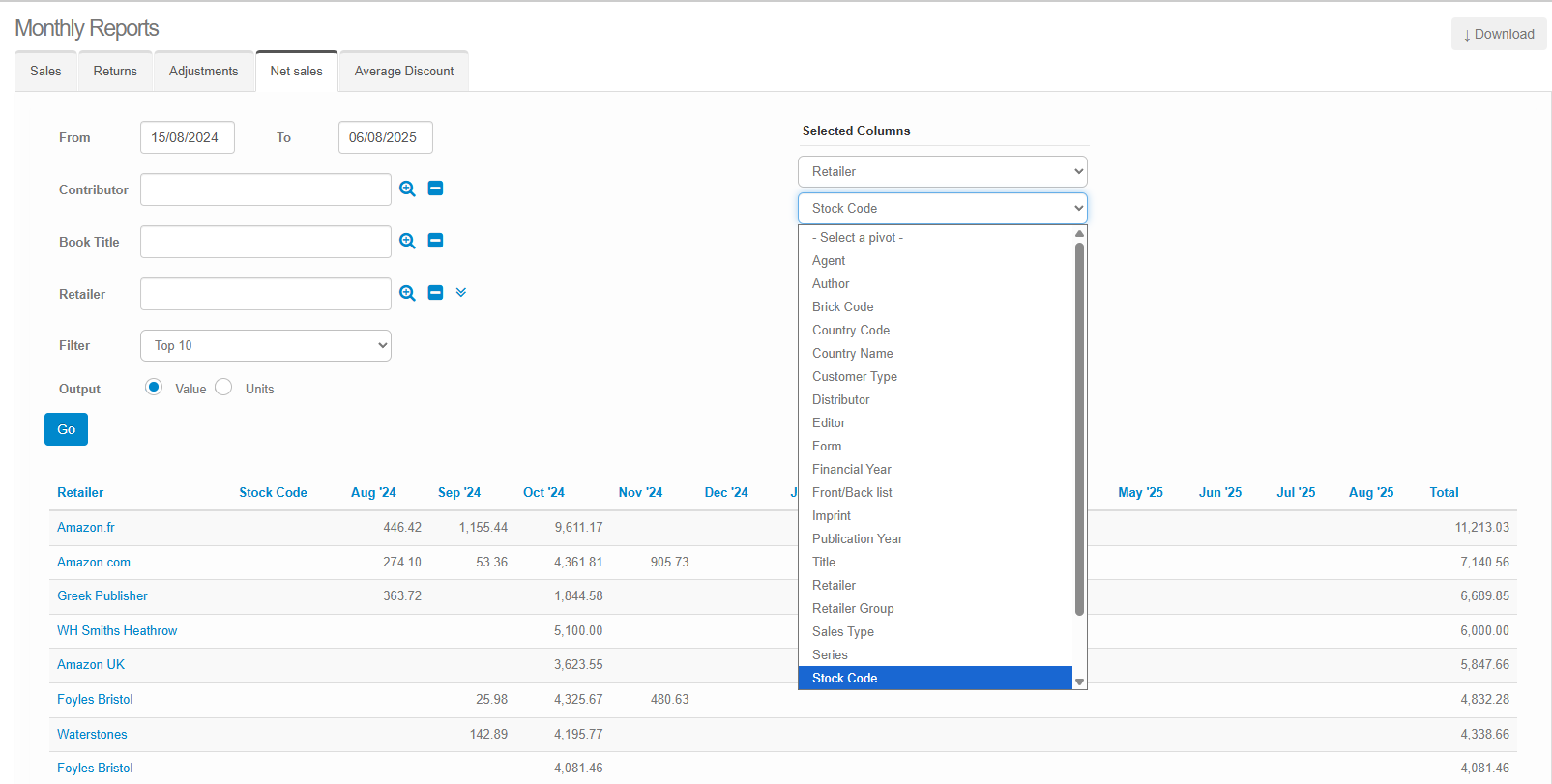Clear the Contributor field with minus icon
This screenshot has width=1552, height=784.
click(435, 189)
